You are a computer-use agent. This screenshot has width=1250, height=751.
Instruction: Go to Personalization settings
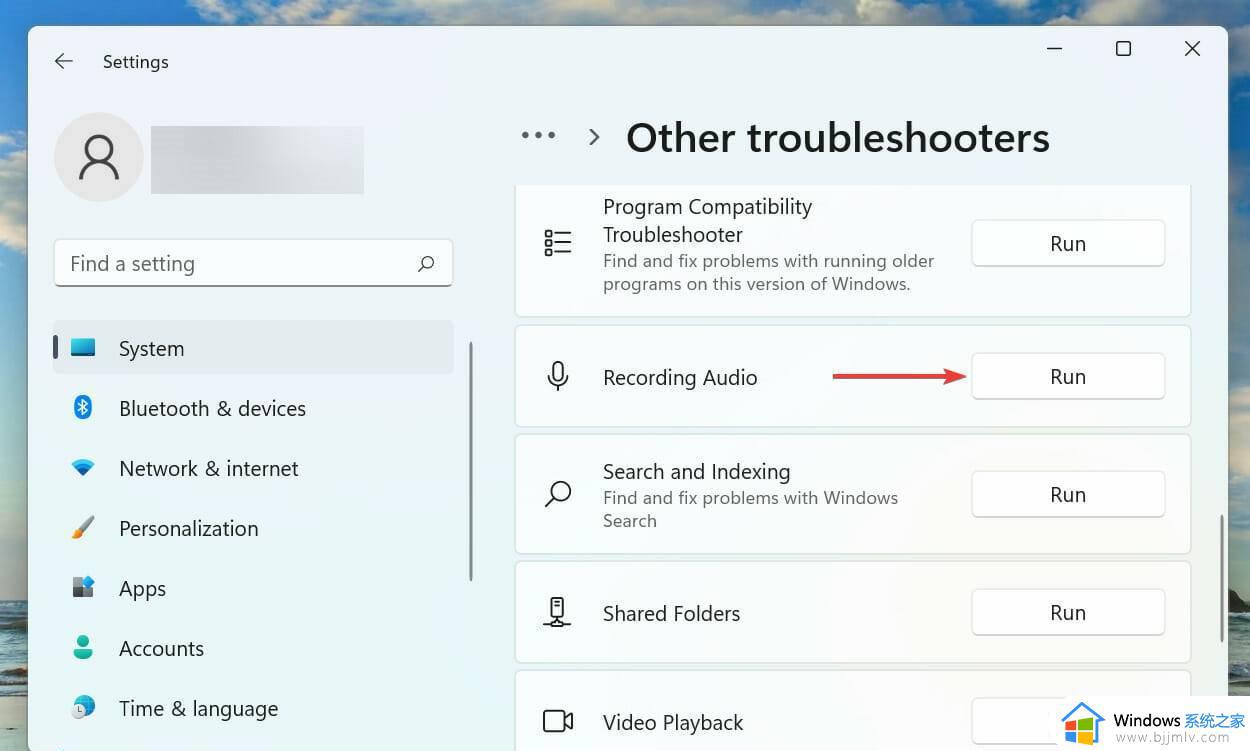[253, 528]
